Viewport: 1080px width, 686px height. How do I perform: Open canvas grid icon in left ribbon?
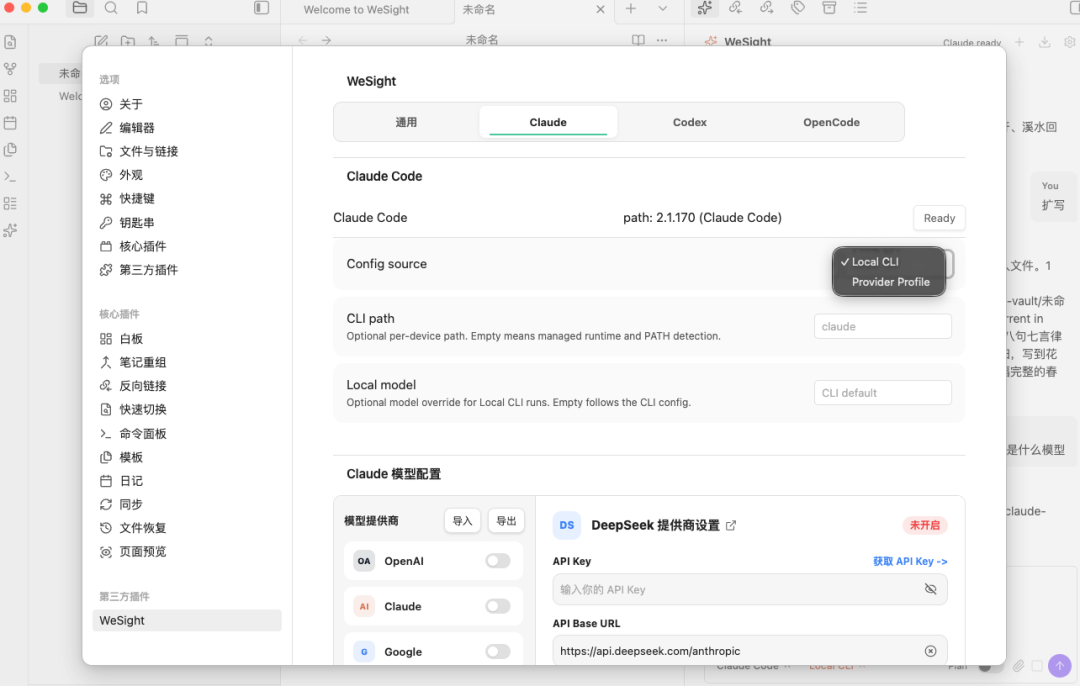[10, 96]
